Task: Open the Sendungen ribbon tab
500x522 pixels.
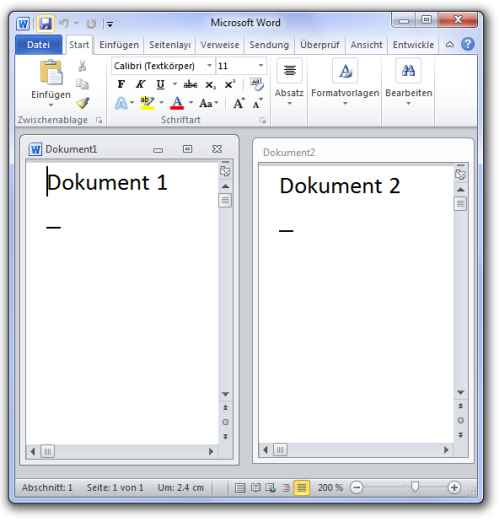Action: point(269,45)
